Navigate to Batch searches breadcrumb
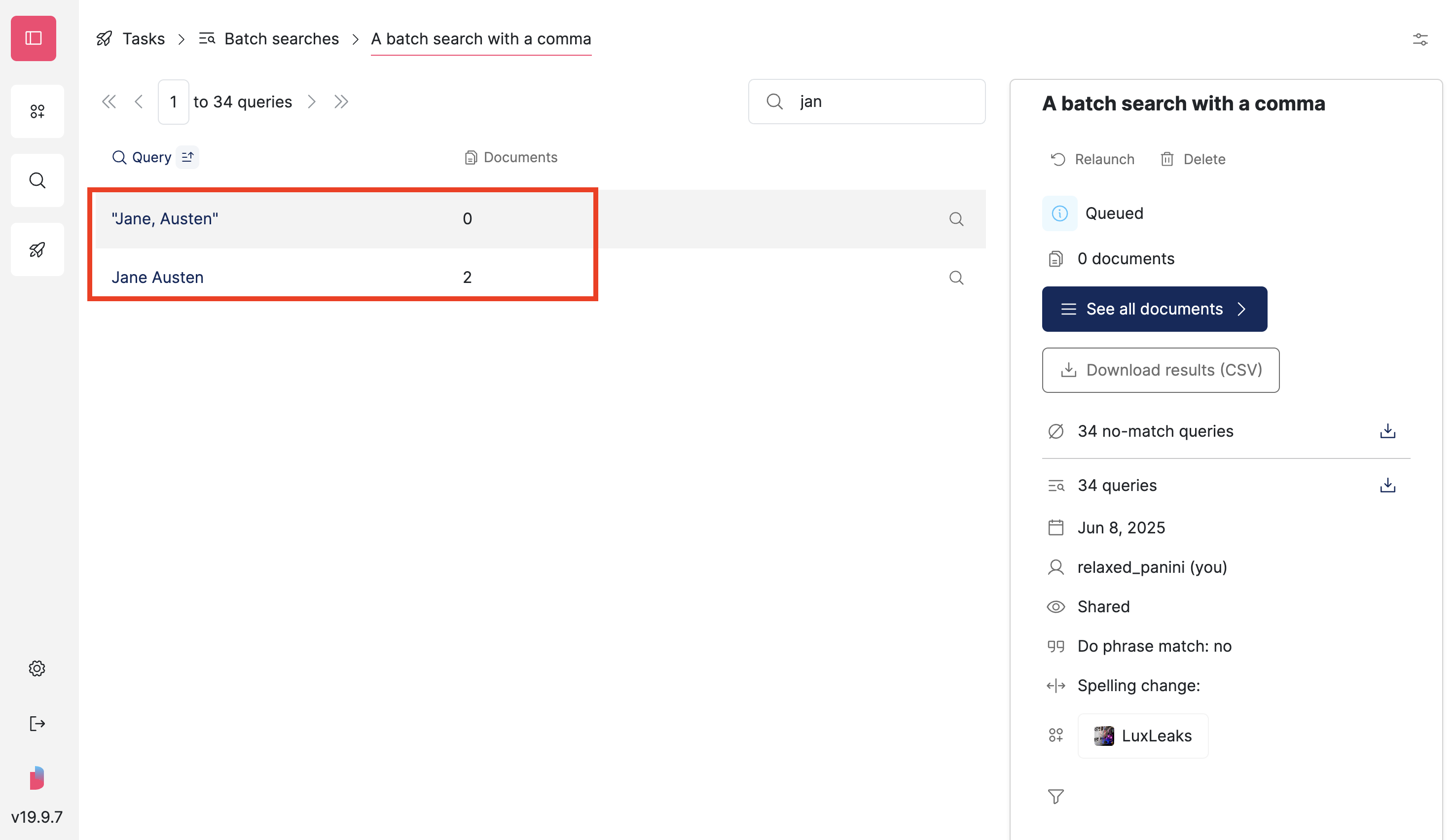 point(281,38)
